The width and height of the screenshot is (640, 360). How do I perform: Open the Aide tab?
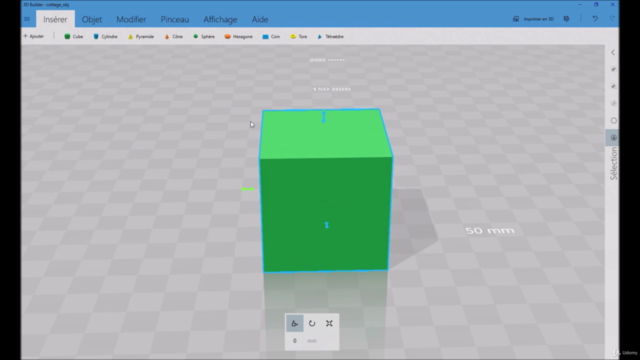coord(260,19)
